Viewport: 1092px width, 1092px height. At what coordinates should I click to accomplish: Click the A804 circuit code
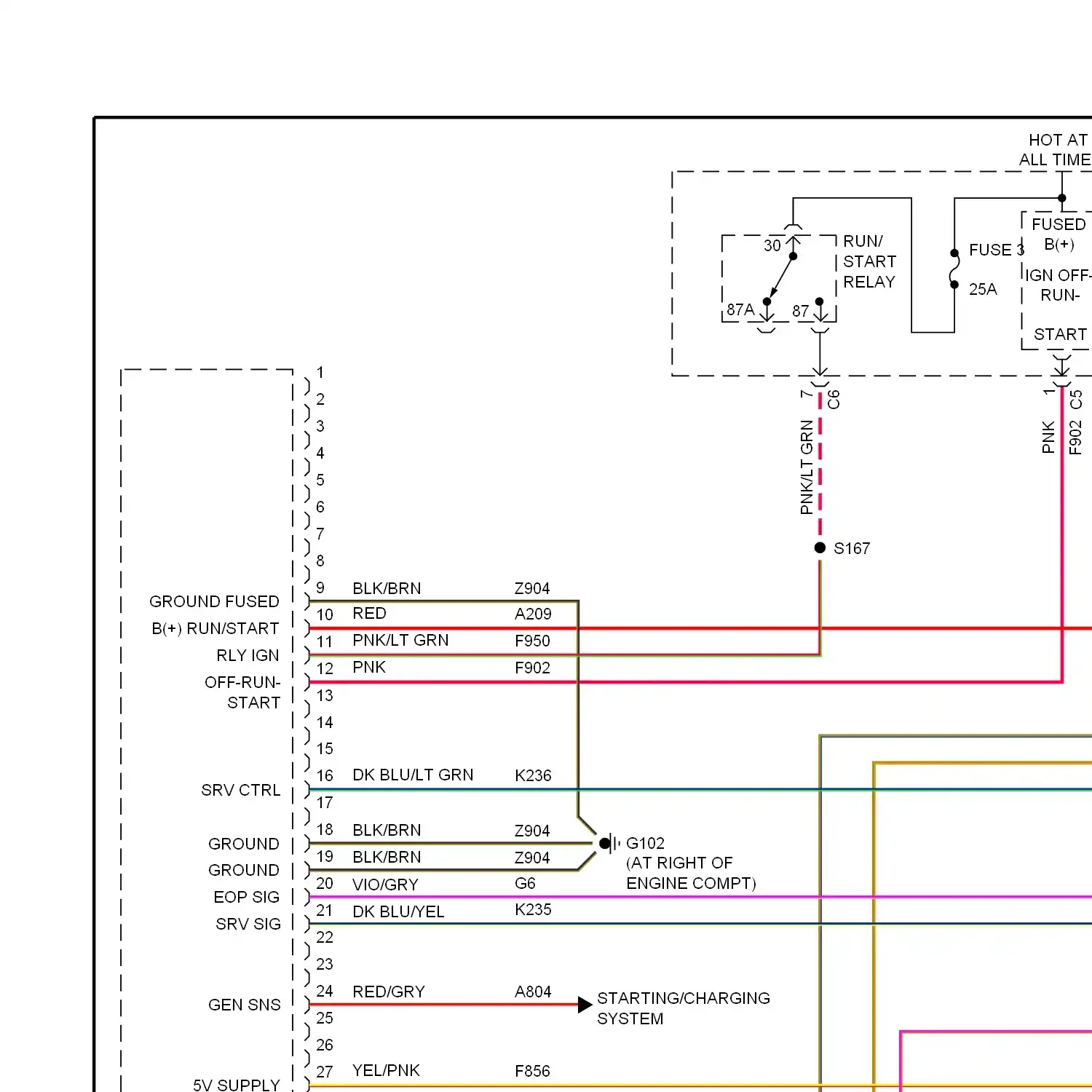[533, 992]
